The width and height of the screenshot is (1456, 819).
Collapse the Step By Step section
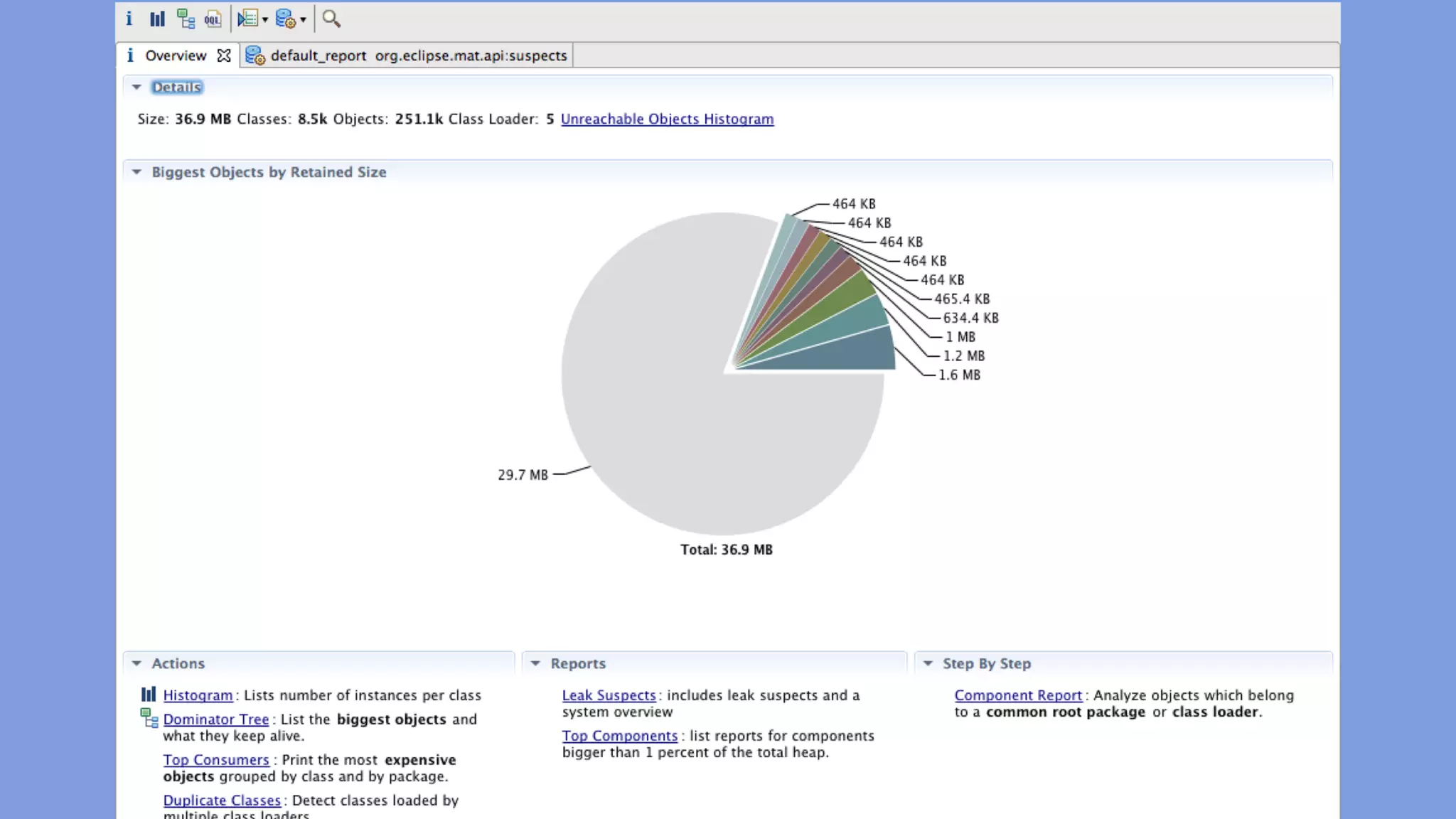pos(928,663)
